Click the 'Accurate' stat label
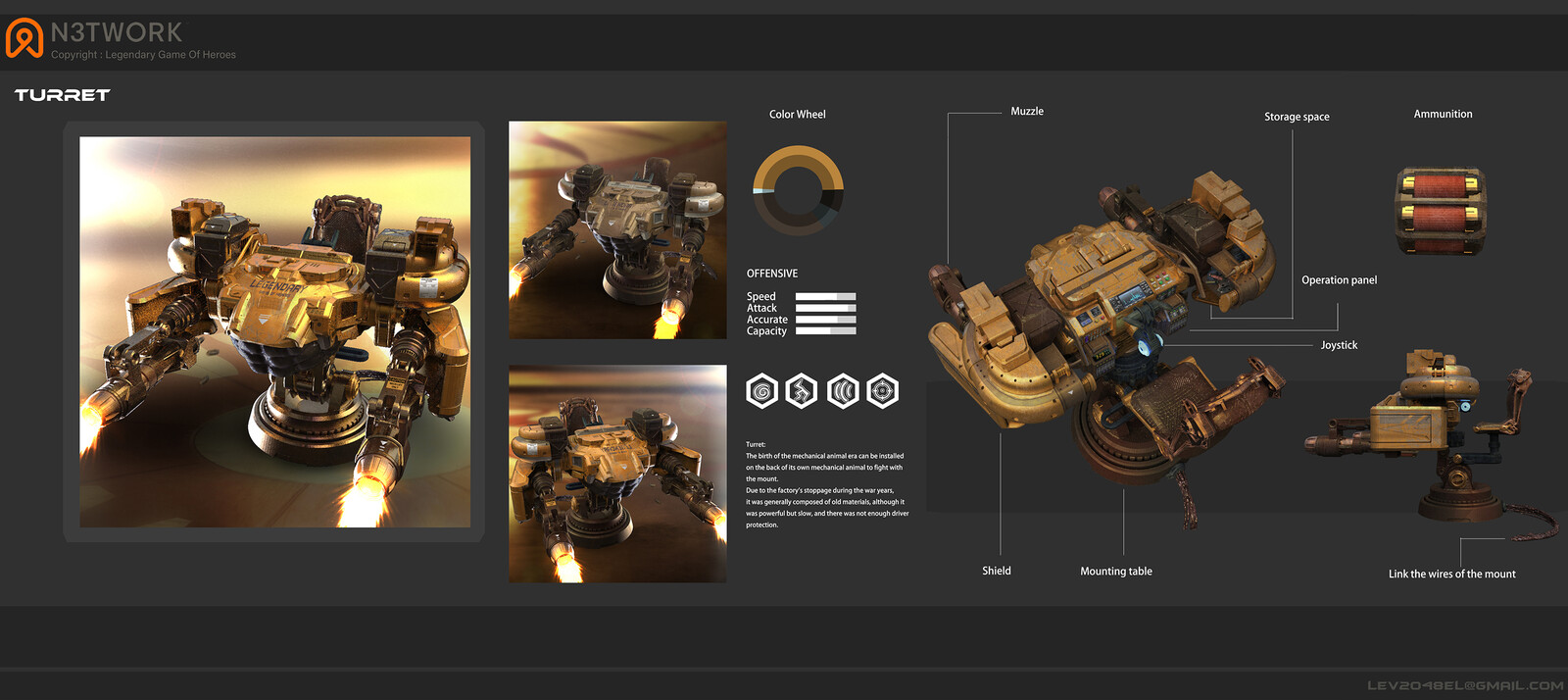The height and width of the screenshot is (700, 1568). point(767,320)
